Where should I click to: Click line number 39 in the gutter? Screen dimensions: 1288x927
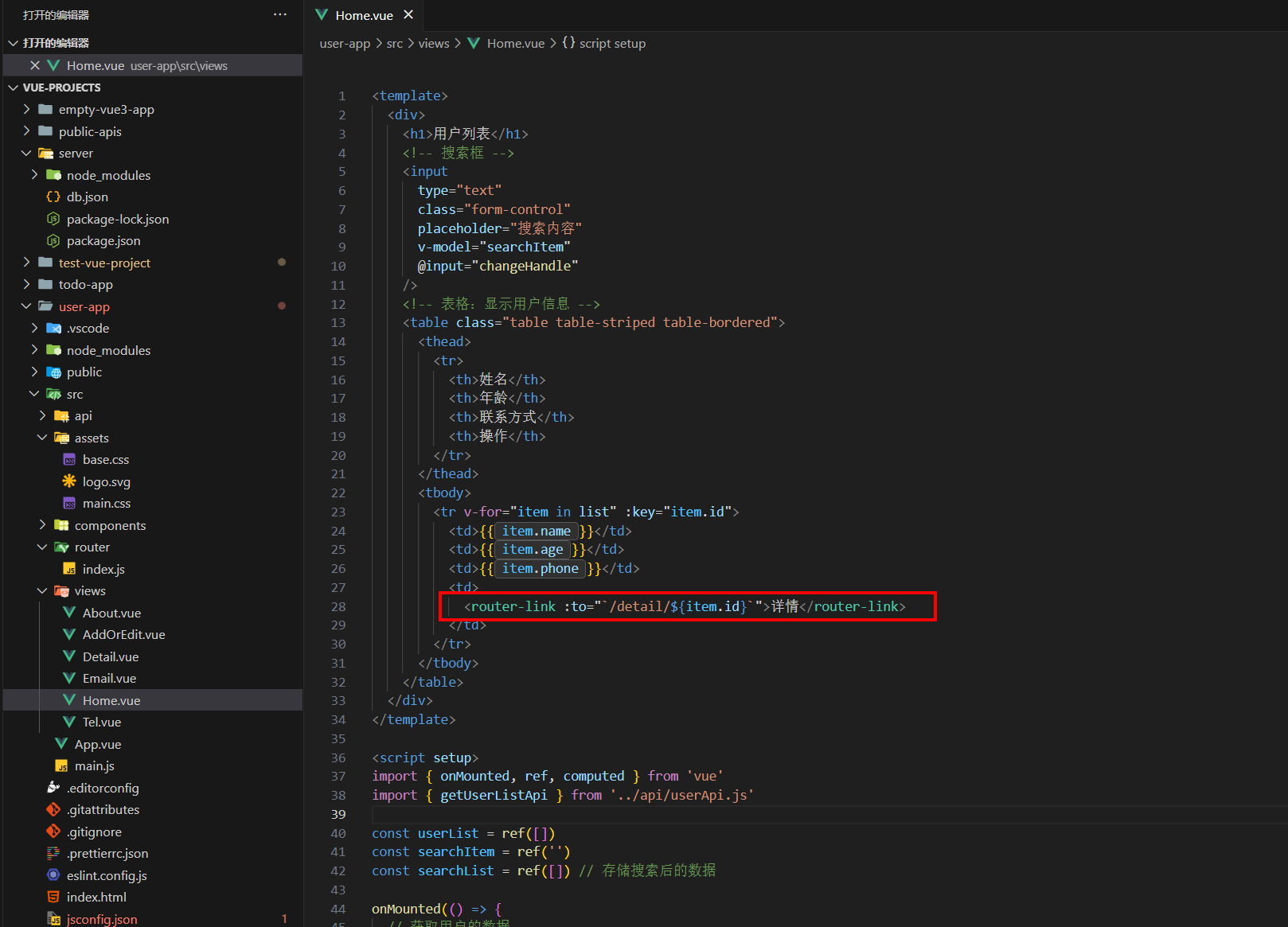tap(338, 814)
